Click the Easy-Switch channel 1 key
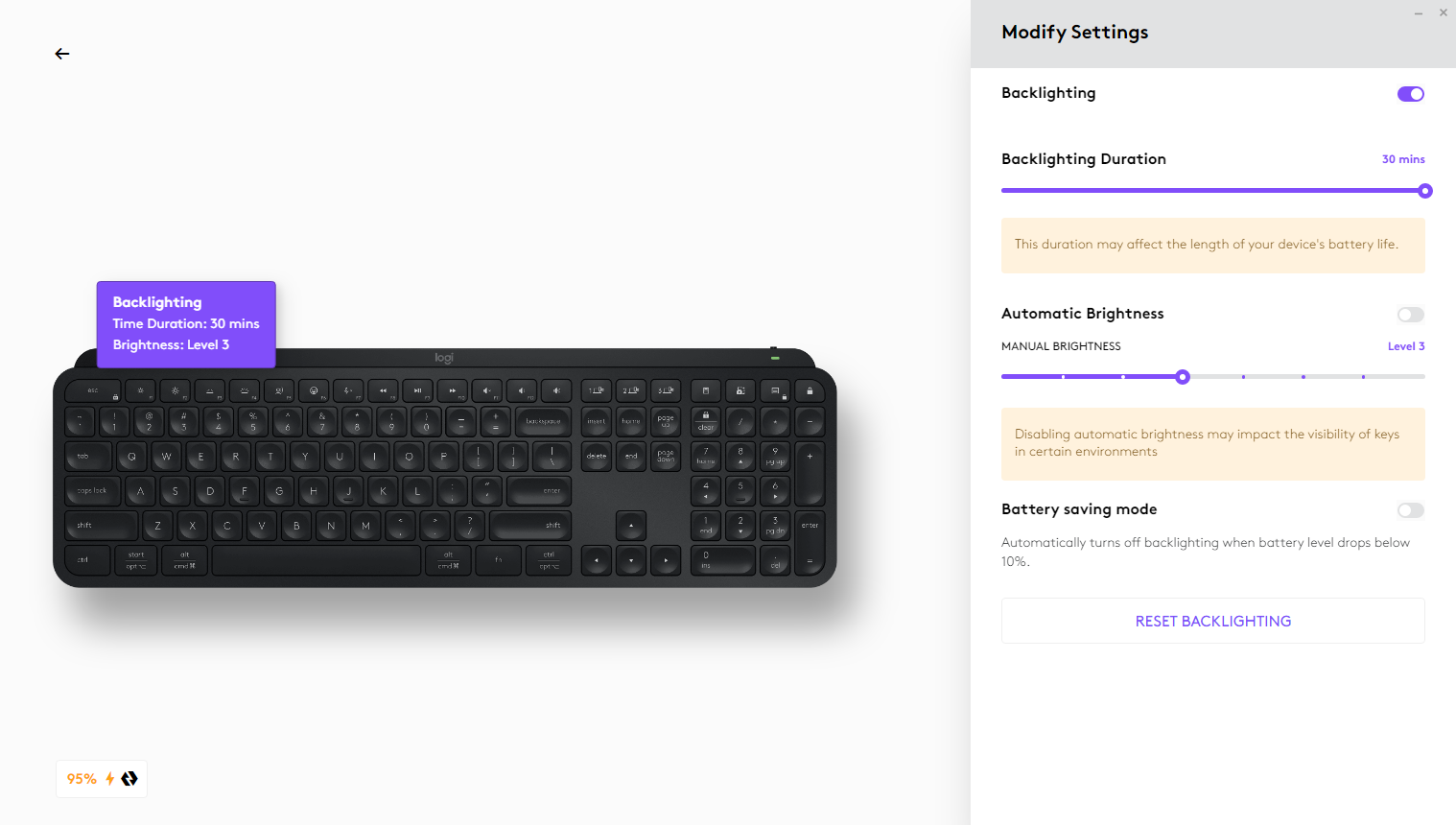 tap(596, 390)
